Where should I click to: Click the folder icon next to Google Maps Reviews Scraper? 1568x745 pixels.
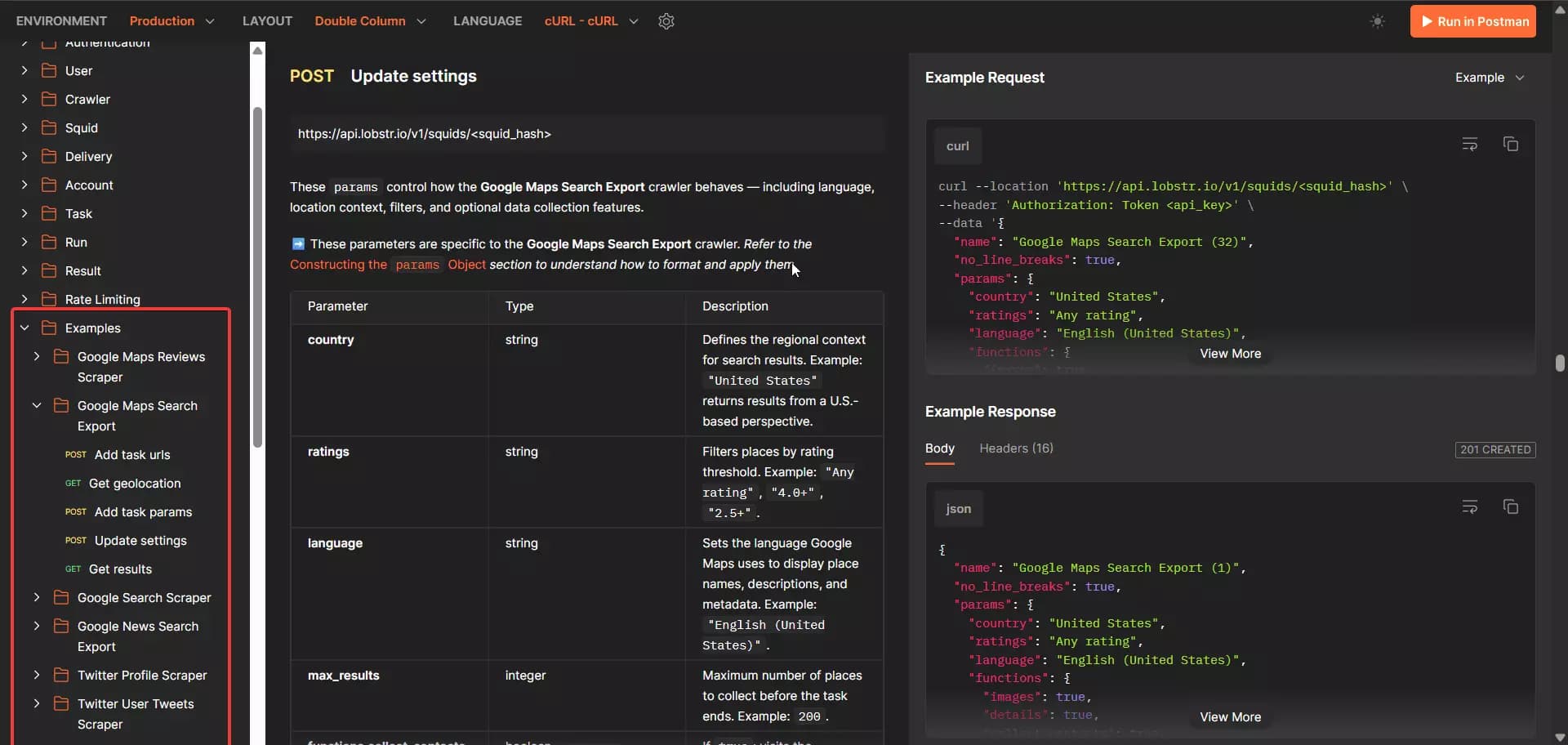(61, 357)
